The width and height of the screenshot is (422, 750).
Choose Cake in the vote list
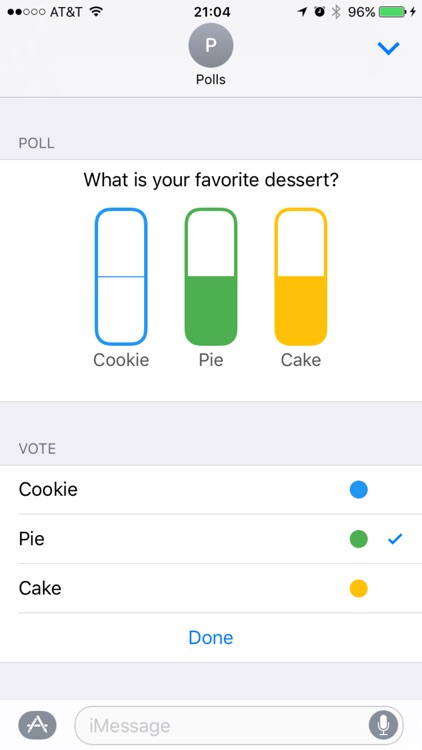pyautogui.click(x=211, y=588)
